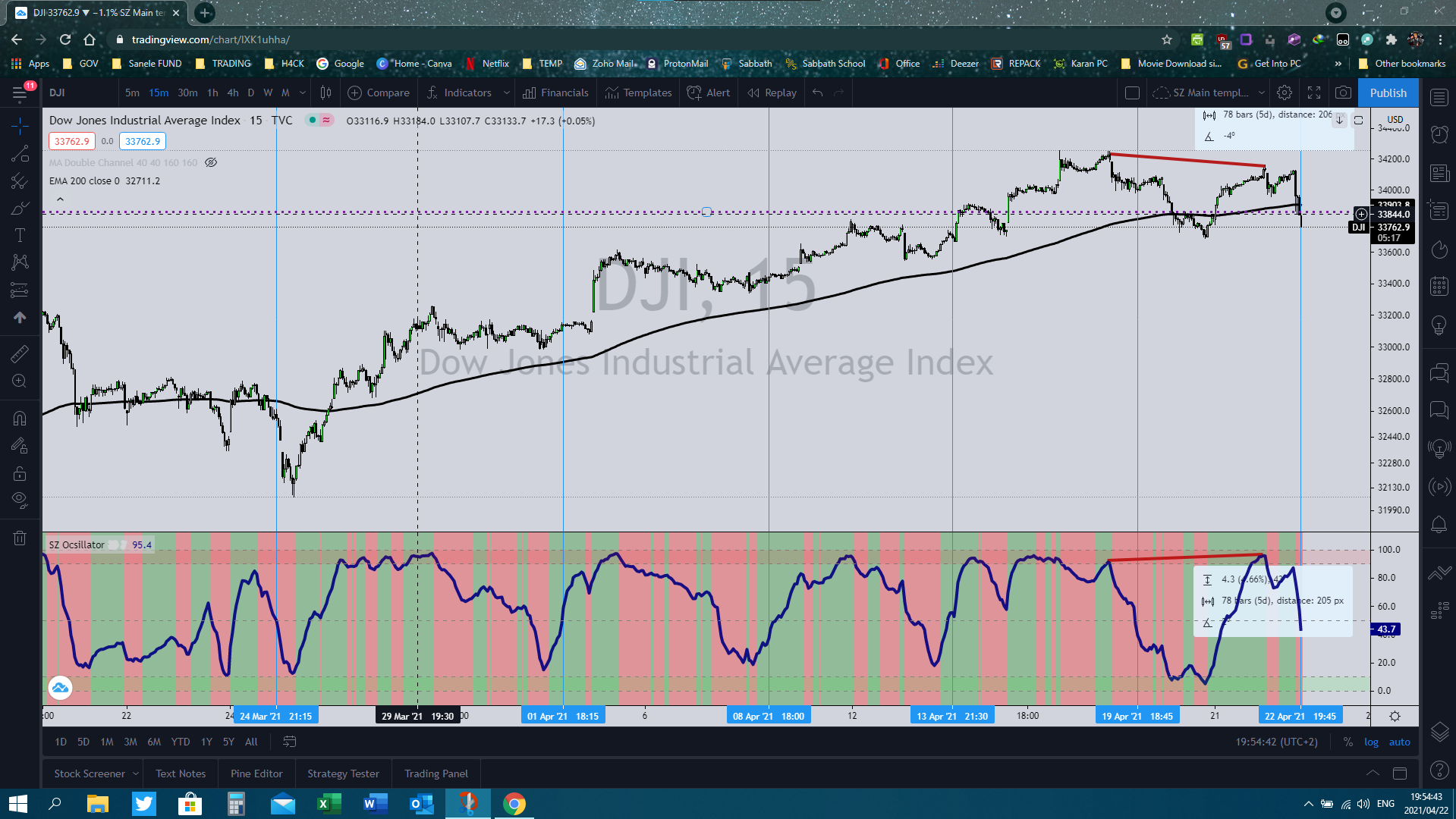Viewport: 1456px width, 819px height.
Task: Take a chart snapshot with camera icon
Action: [1343, 93]
